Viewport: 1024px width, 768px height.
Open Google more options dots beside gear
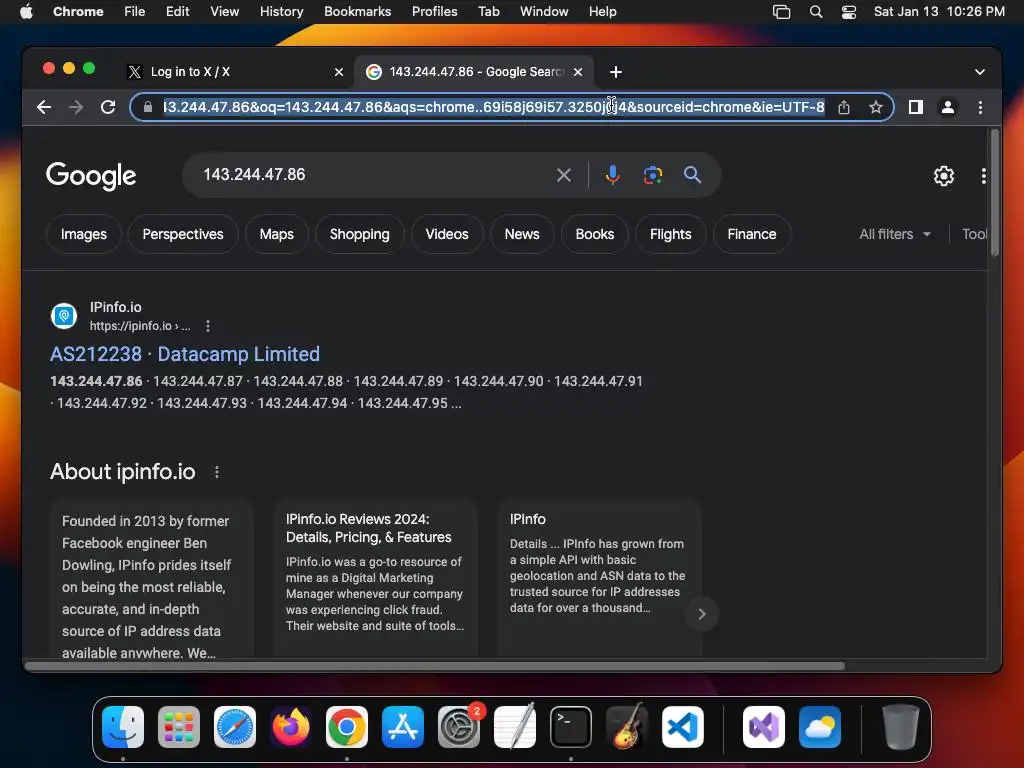[x=984, y=176]
